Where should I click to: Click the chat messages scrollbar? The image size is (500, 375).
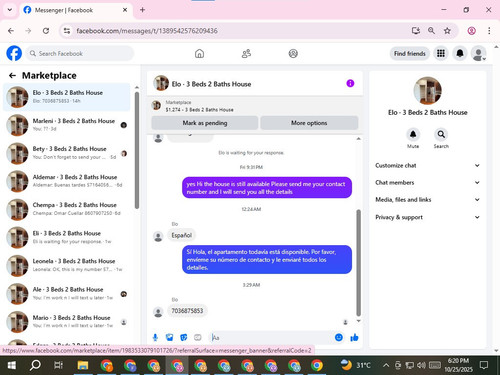tap(359, 263)
